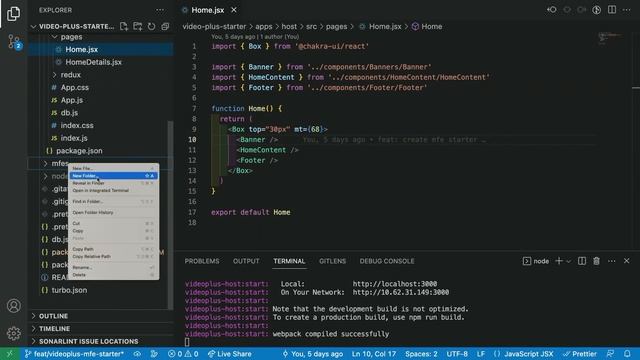Open the Source Control view with badge
Screen dimensions: 640x360
(x=14, y=42)
